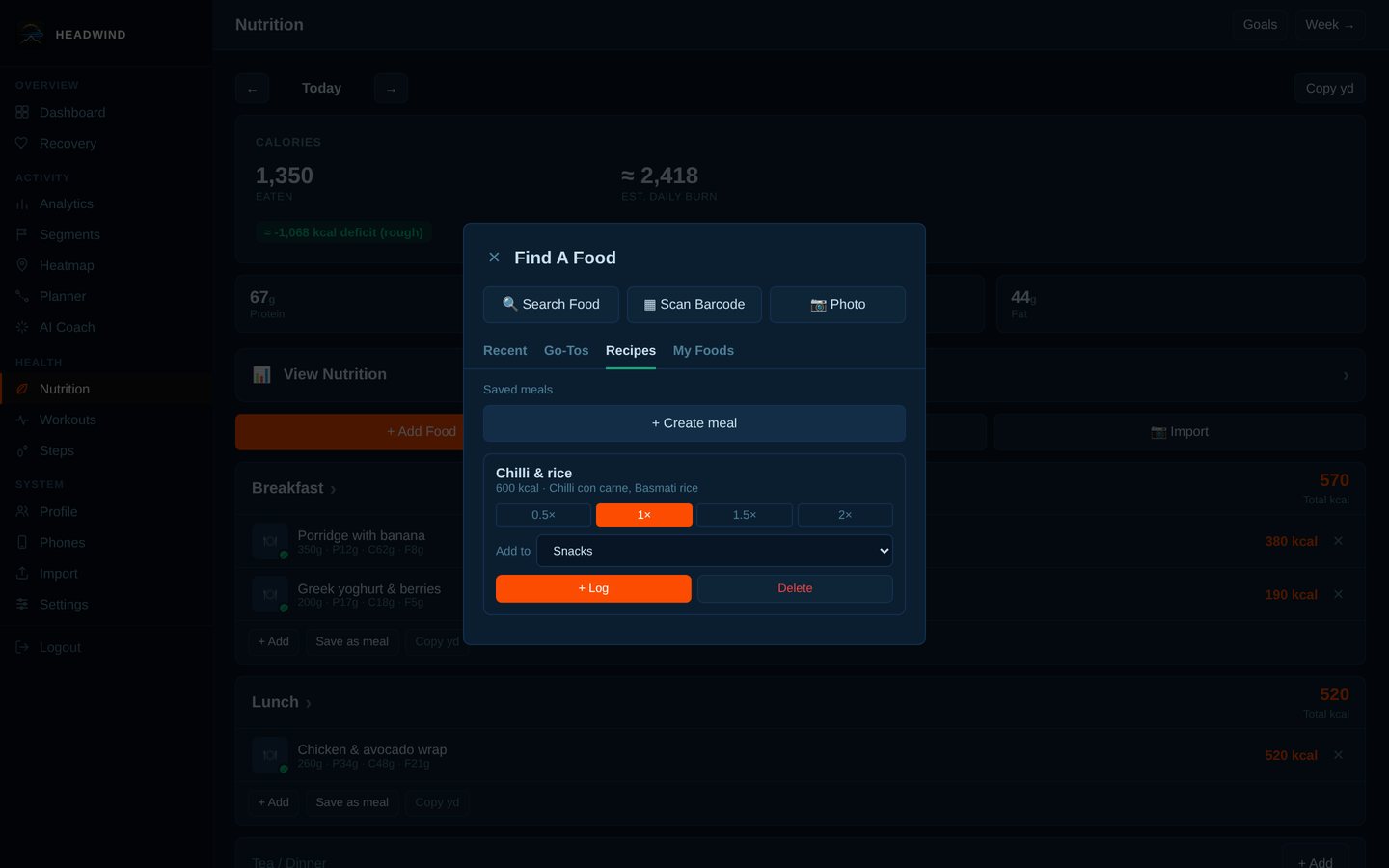Click the 380 kcal value
The width and height of the screenshot is (1389, 868).
[1291, 541]
